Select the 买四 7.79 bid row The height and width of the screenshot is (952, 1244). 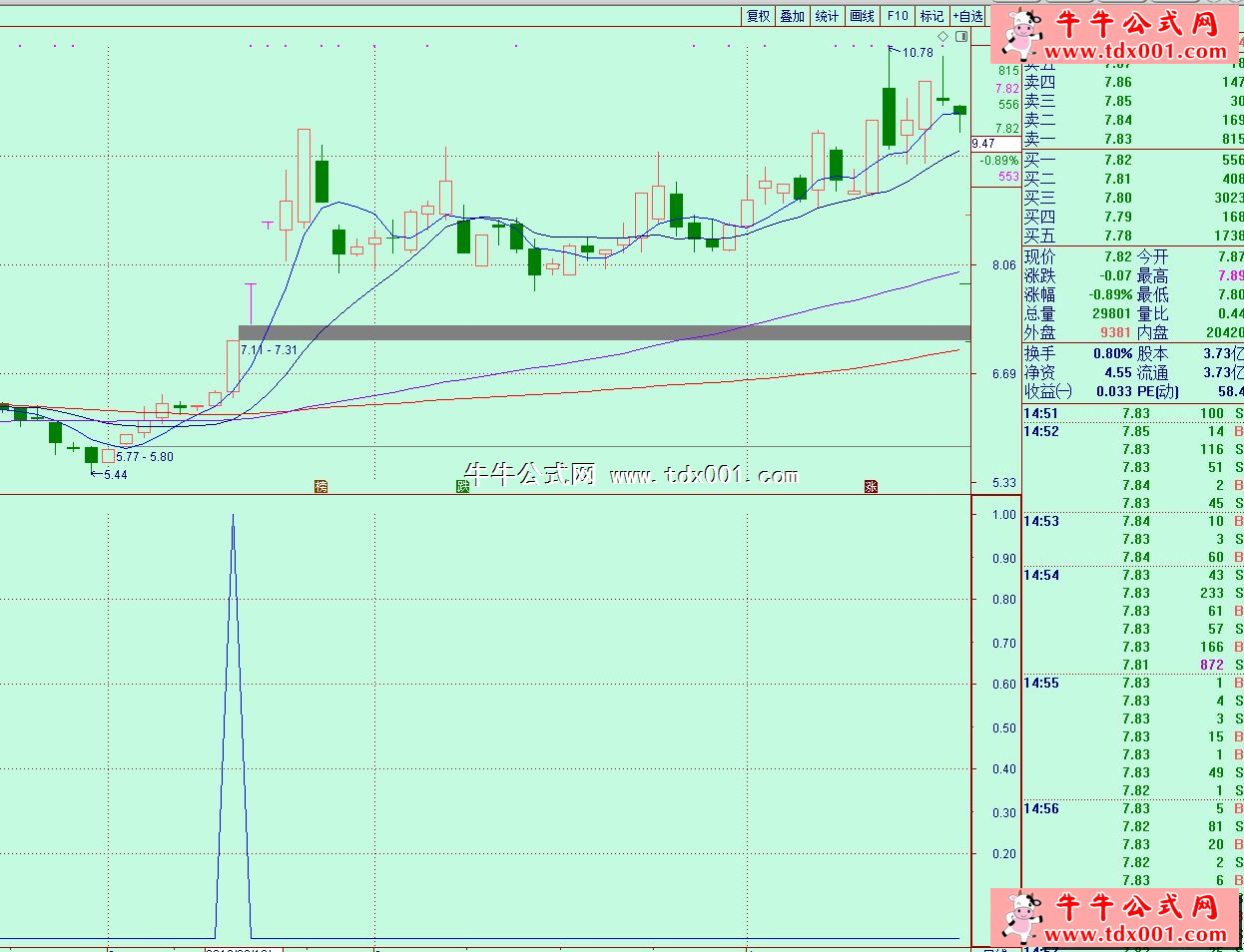pos(1133,217)
